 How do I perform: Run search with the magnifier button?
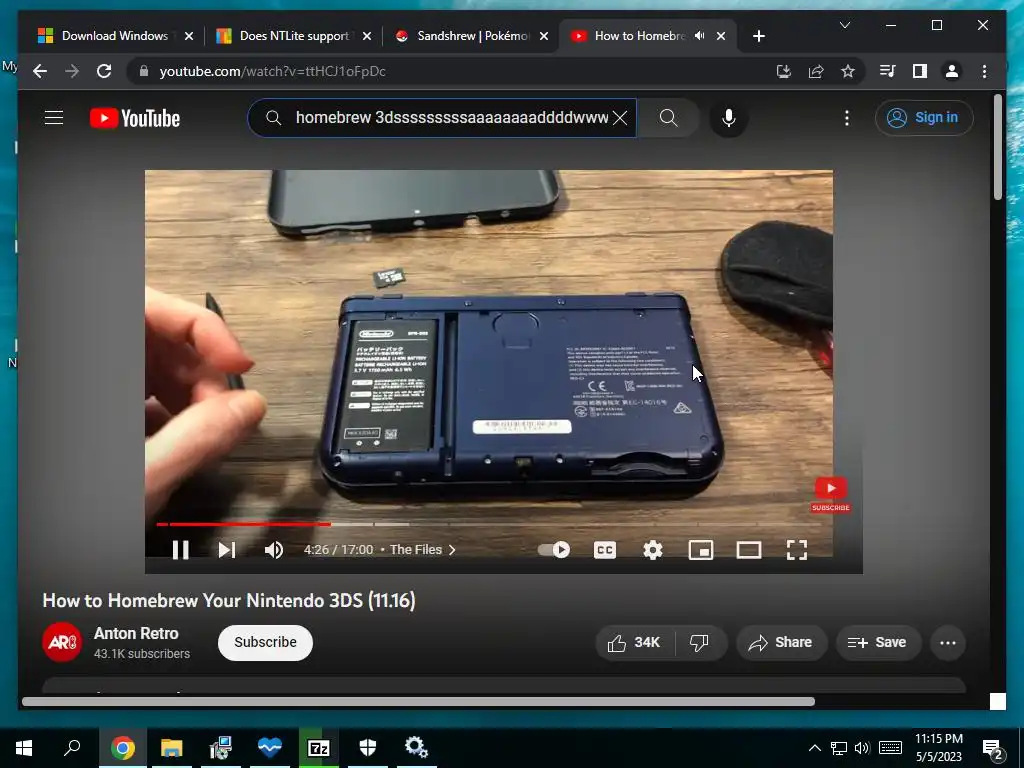click(x=668, y=118)
